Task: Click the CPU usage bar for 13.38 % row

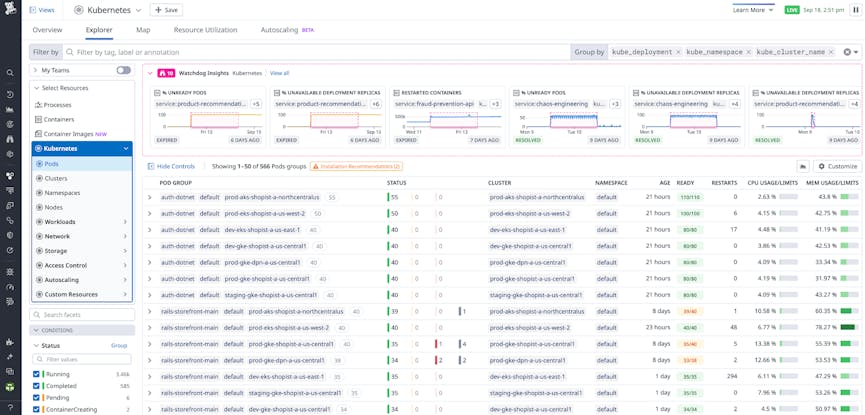Action: (789, 344)
